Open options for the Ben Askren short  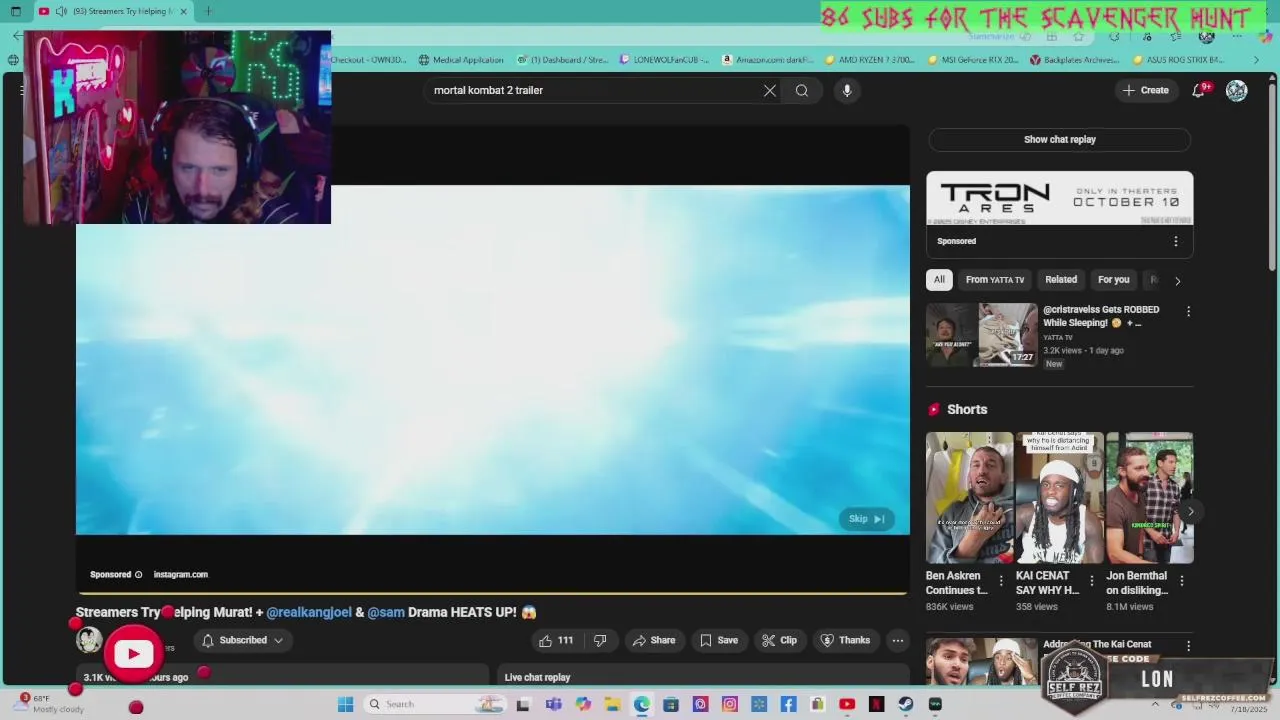[1001, 581]
